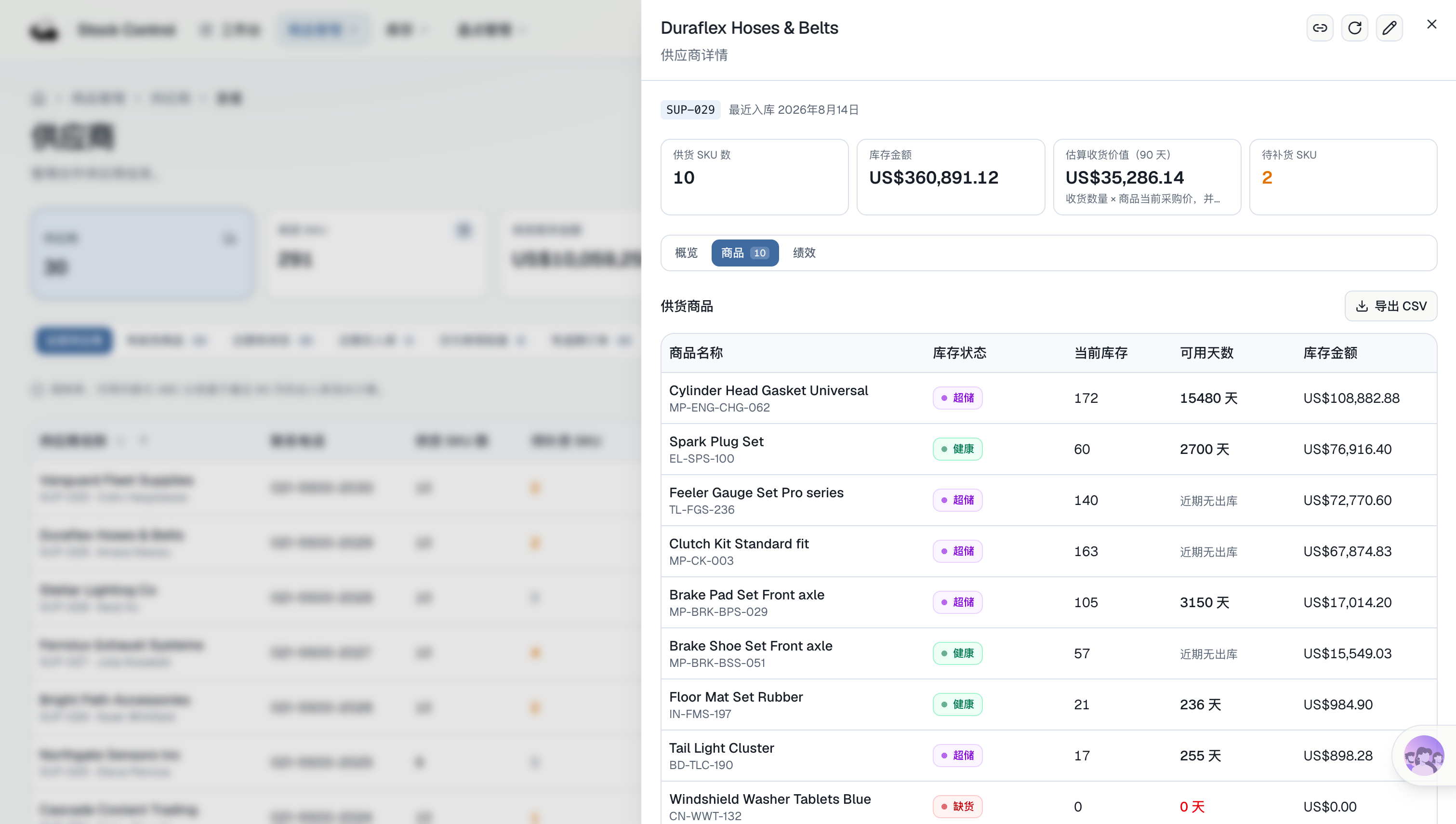The image size is (1456, 824).
Task: Click the 商品名称 column header
Action: 696,353
